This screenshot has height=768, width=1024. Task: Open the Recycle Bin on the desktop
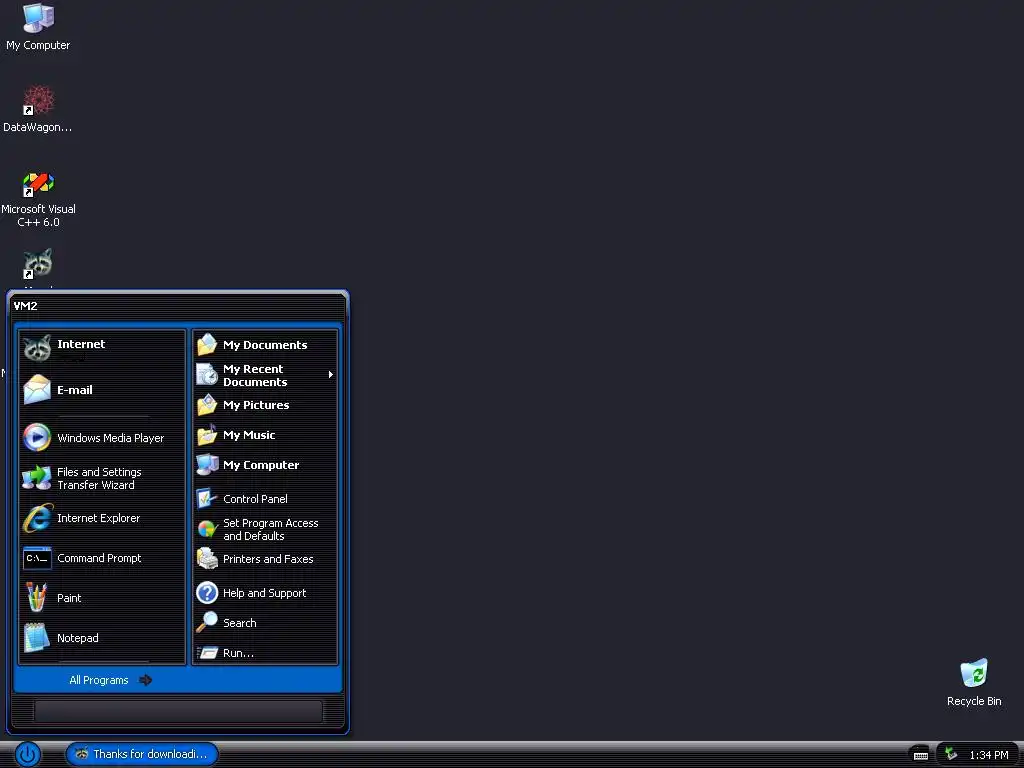(x=974, y=682)
